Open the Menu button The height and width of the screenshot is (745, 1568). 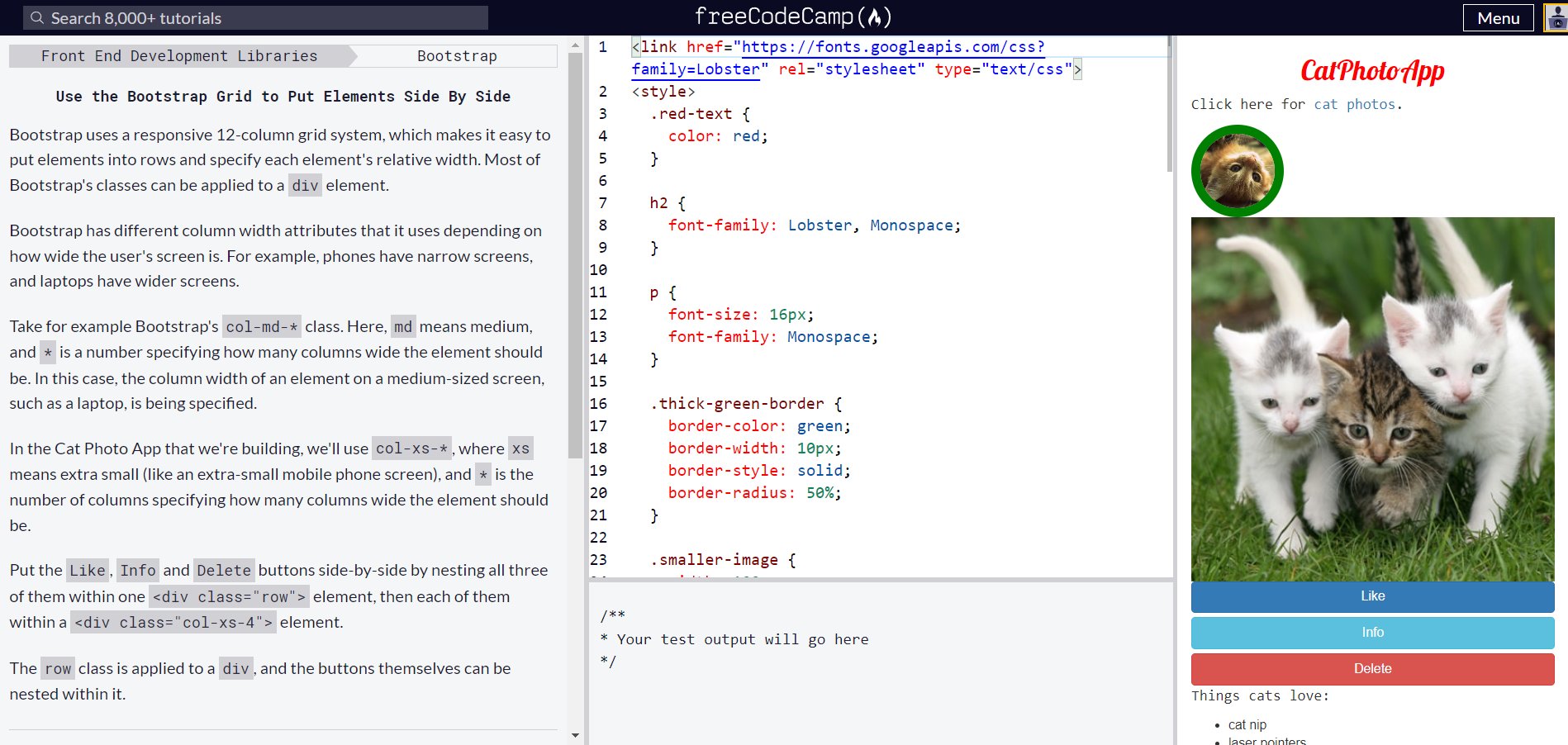(1498, 17)
